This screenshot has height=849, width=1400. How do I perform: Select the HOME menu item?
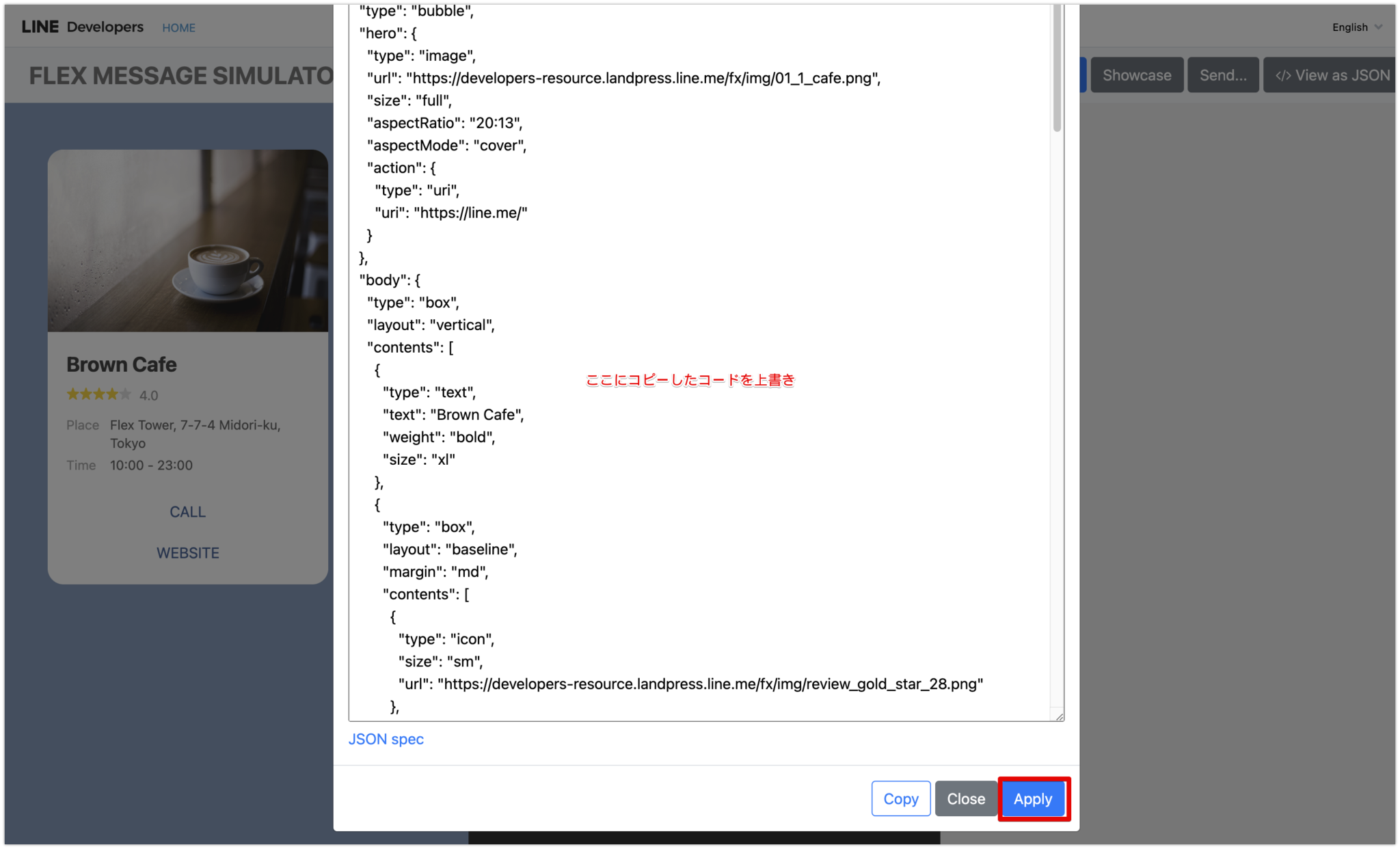178,27
